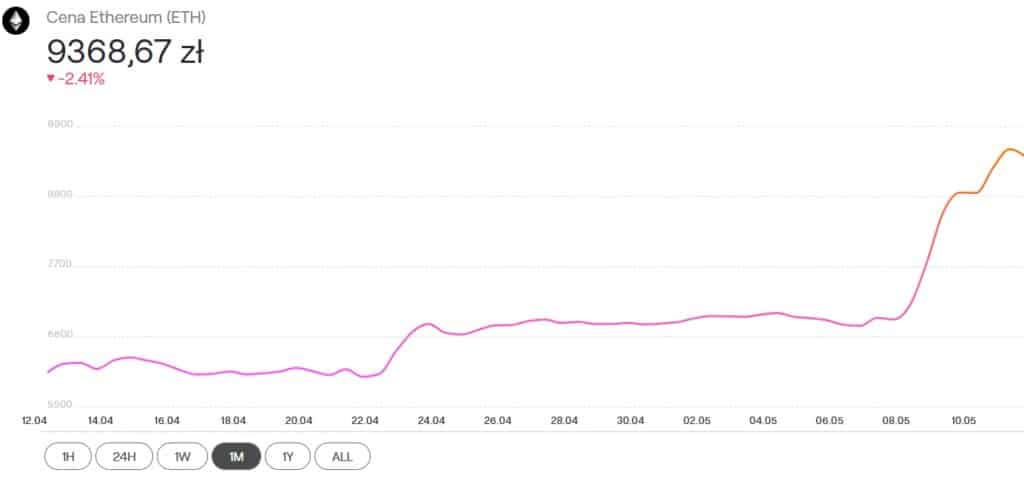The height and width of the screenshot is (481, 1024).
Task: Click the pink line's peak above 24.04
Action: click(x=428, y=323)
